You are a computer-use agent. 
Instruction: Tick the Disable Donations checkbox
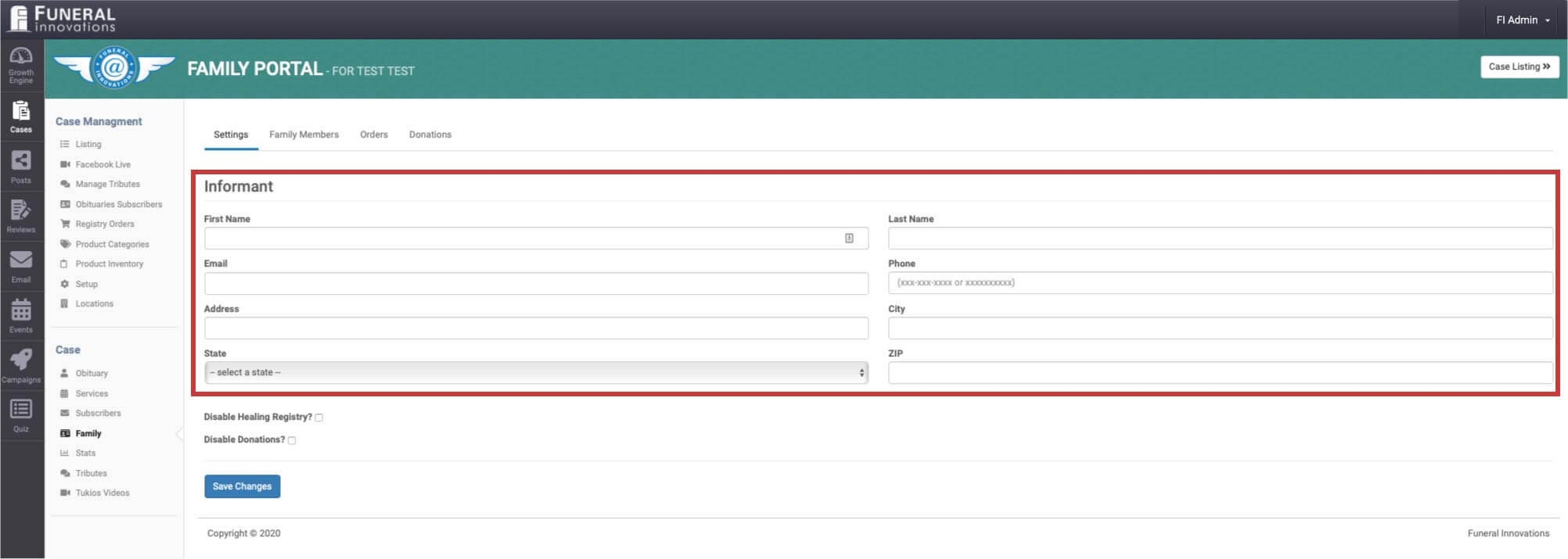click(292, 440)
